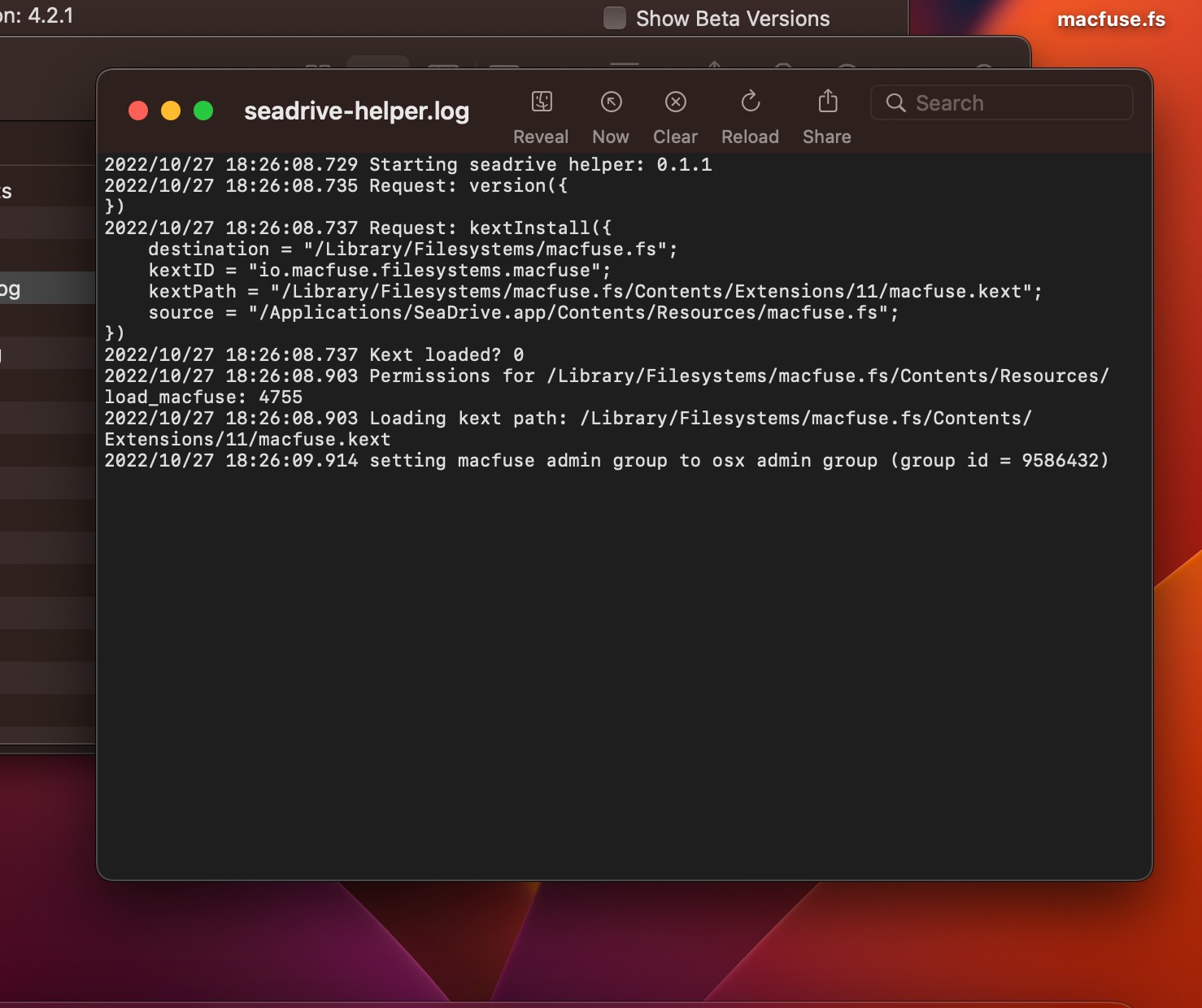The image size is (1202, 1008).
Task: Click the seadrive-helper.log window title
Action: (x=356, y=111)
